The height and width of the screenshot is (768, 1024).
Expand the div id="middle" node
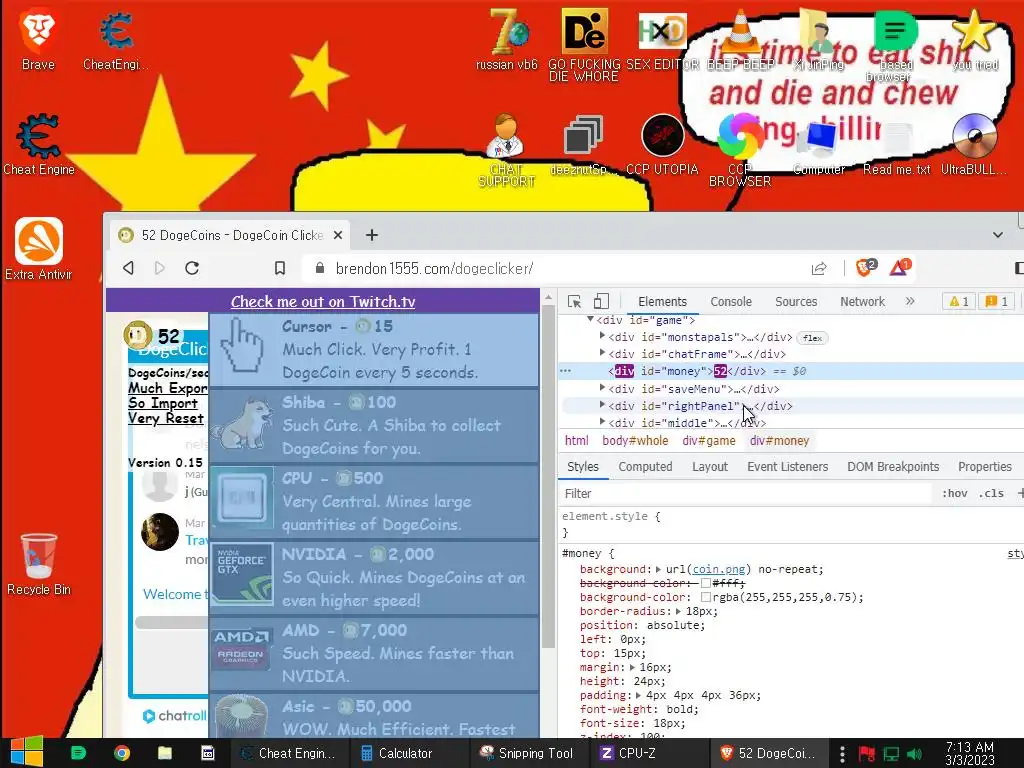(x=602, y=422)
